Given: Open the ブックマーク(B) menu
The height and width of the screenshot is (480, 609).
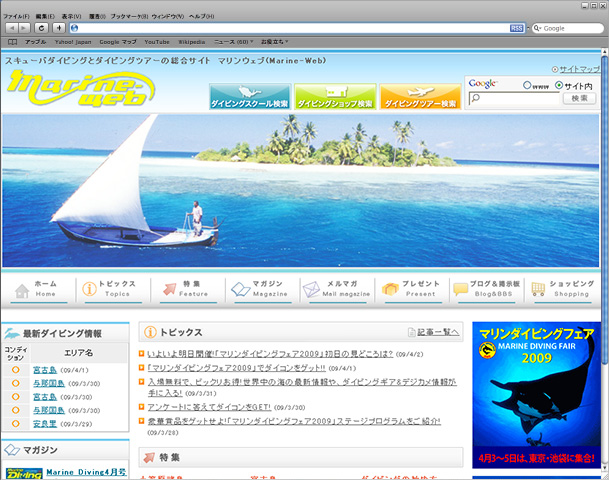Looking at the screenshot, I should [129, 16].
